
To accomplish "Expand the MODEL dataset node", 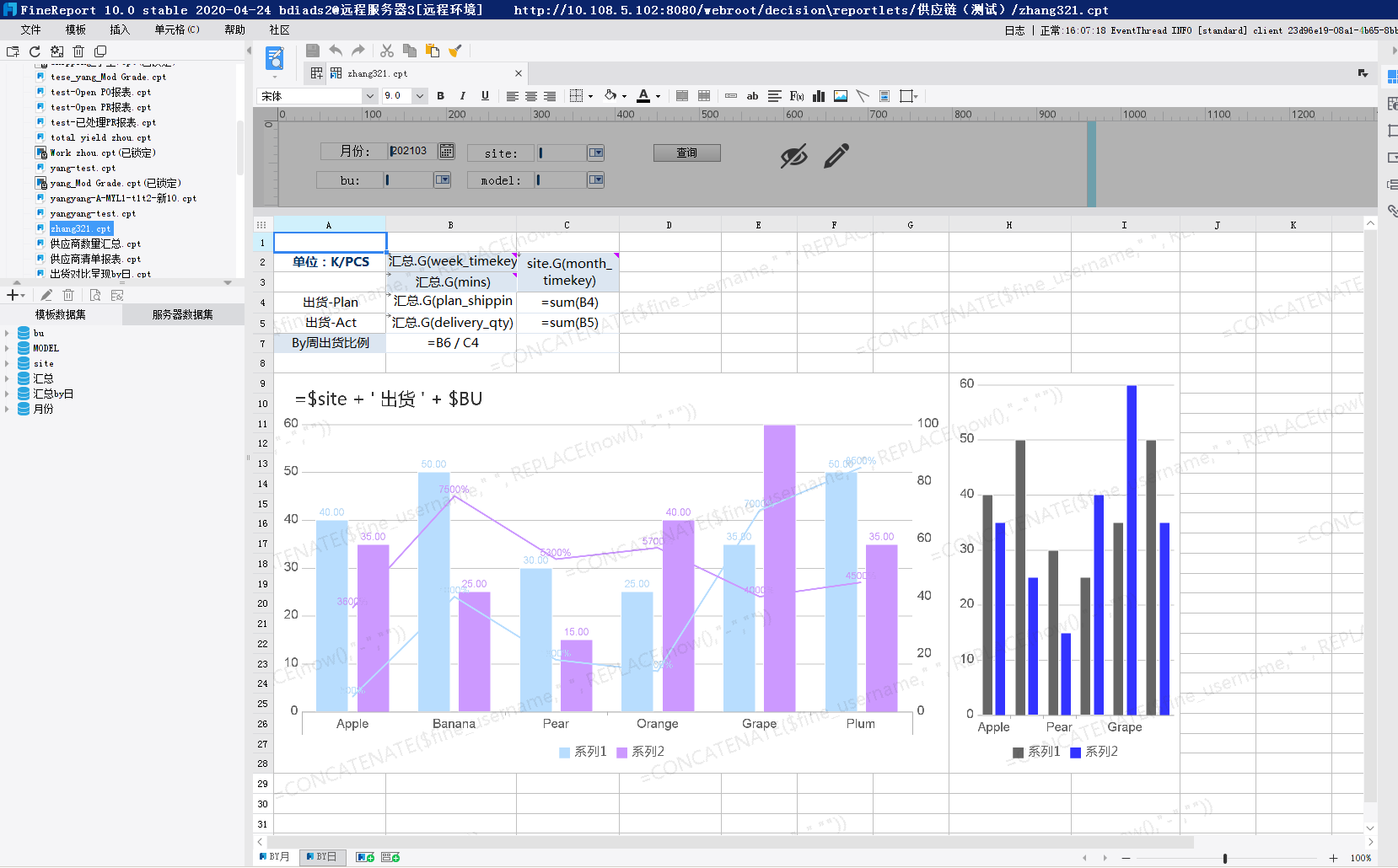I will [8, 348].
